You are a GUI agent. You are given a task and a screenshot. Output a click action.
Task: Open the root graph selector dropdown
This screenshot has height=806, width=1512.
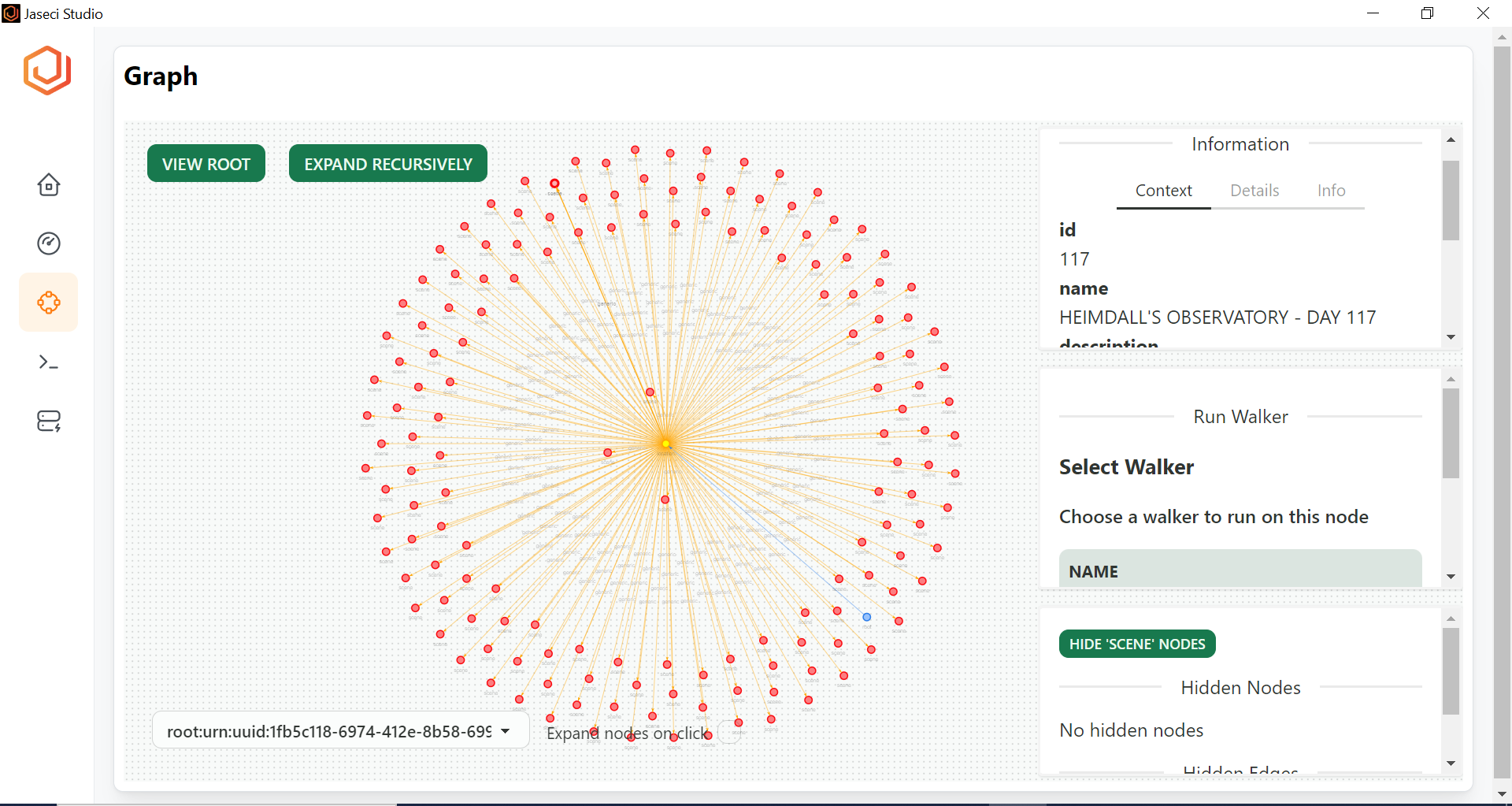pos(340,731)
